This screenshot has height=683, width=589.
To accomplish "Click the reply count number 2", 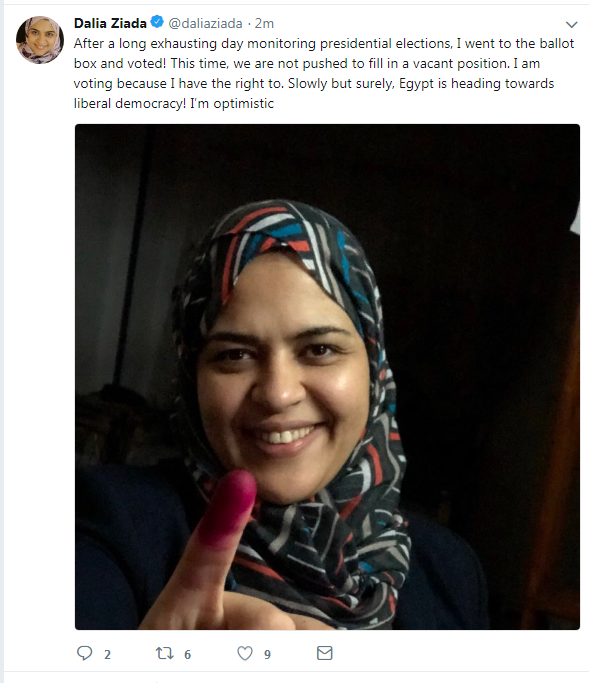I will click(107, 654).
